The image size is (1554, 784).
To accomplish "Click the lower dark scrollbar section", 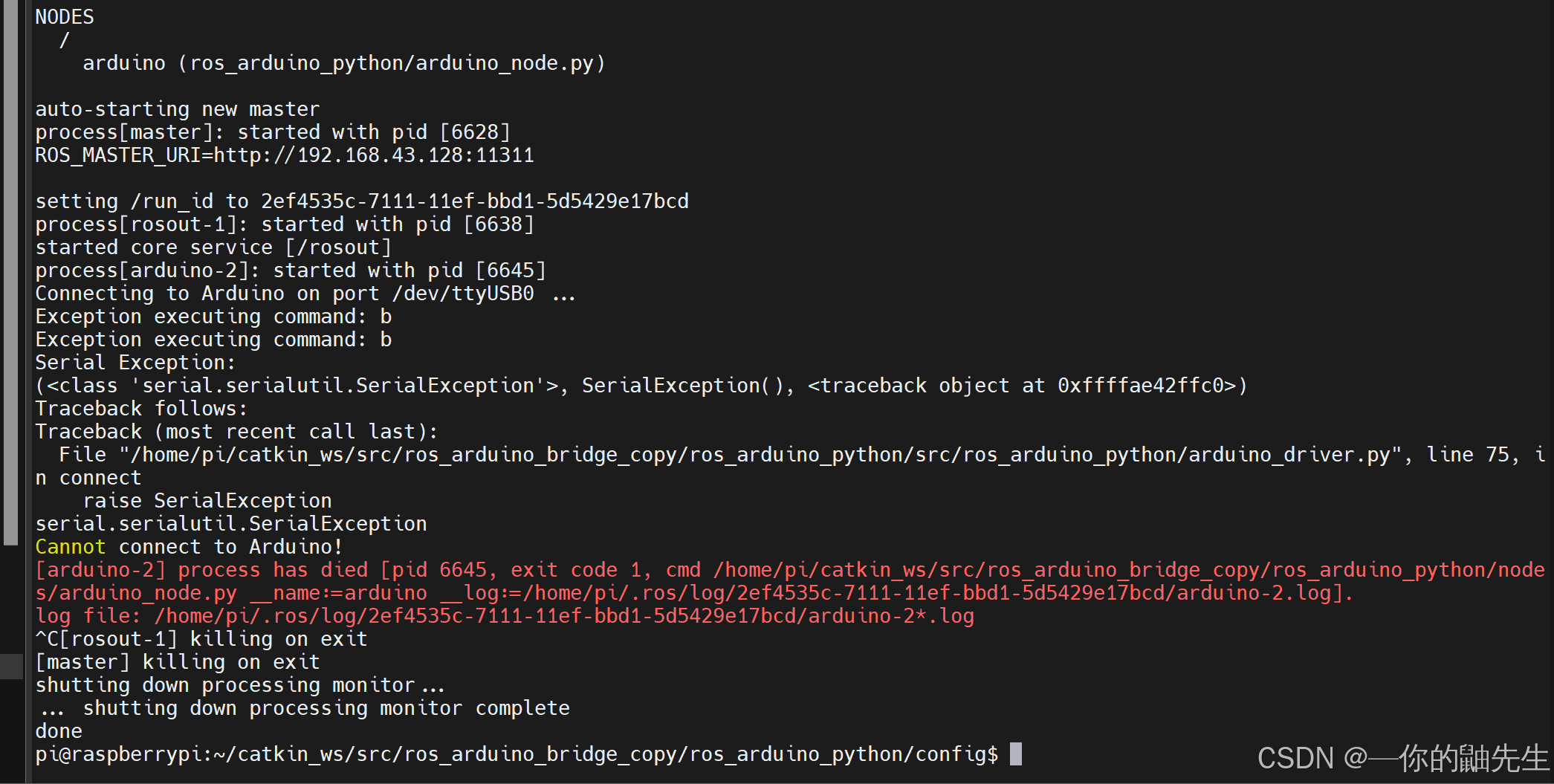I will 11,665.
